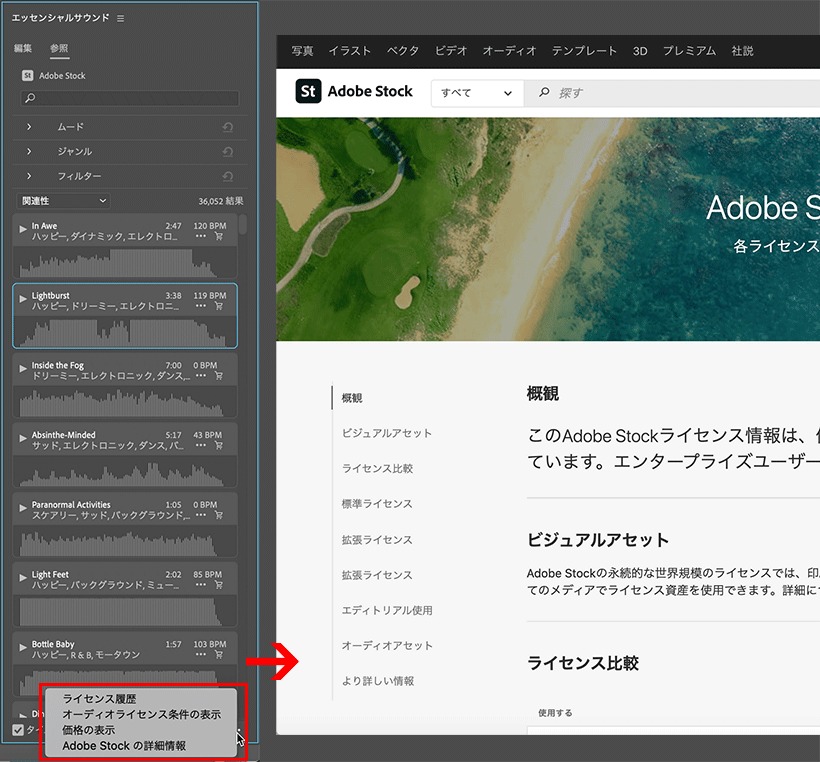Image resolution: width=820 pixels, height=762 pixels.
Task: Expand the フィルター section
Action: coord(29,176)
